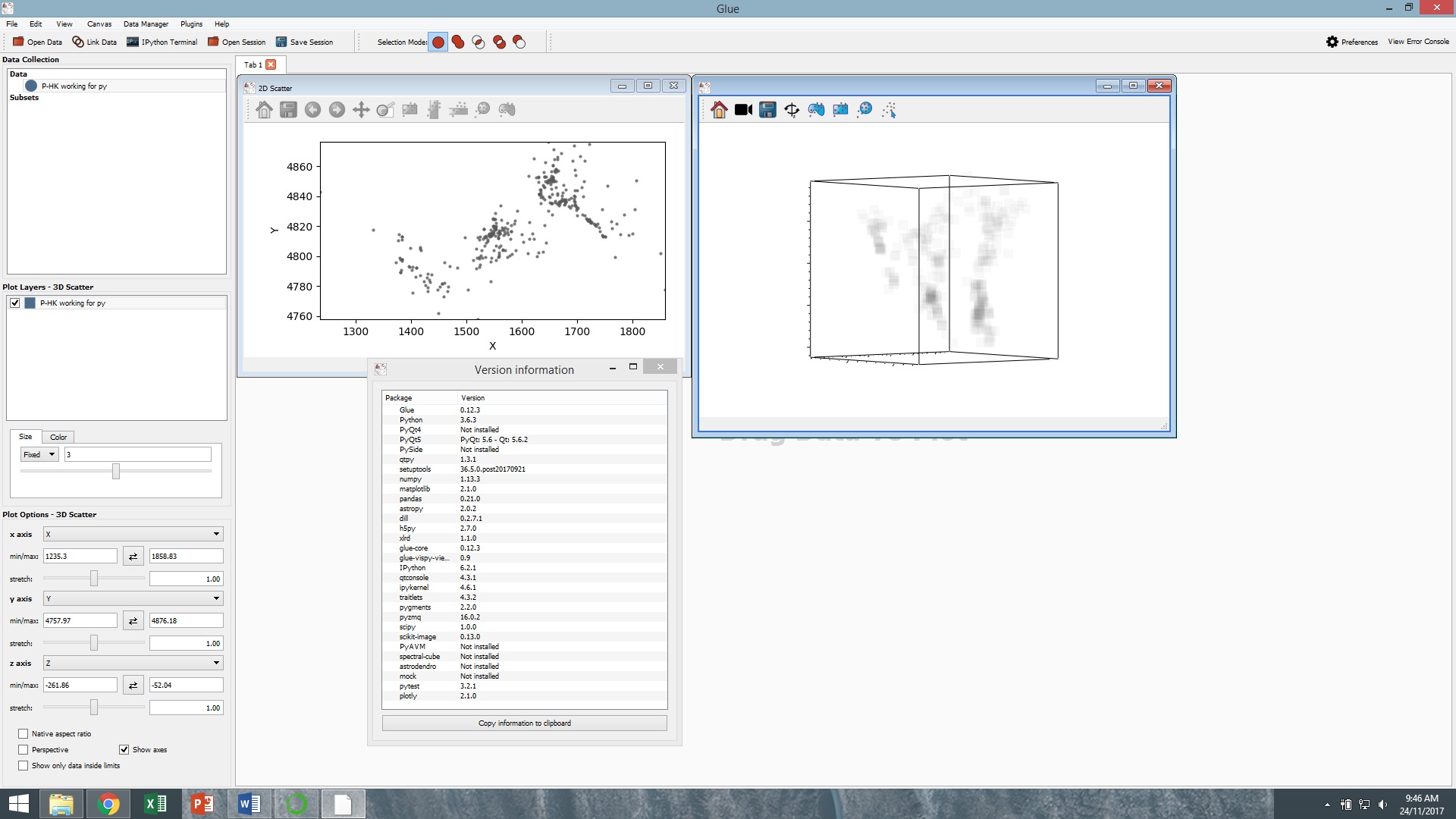
Task: Select rectangle selection tool in 3D viewer
Action: coord(840,110)
